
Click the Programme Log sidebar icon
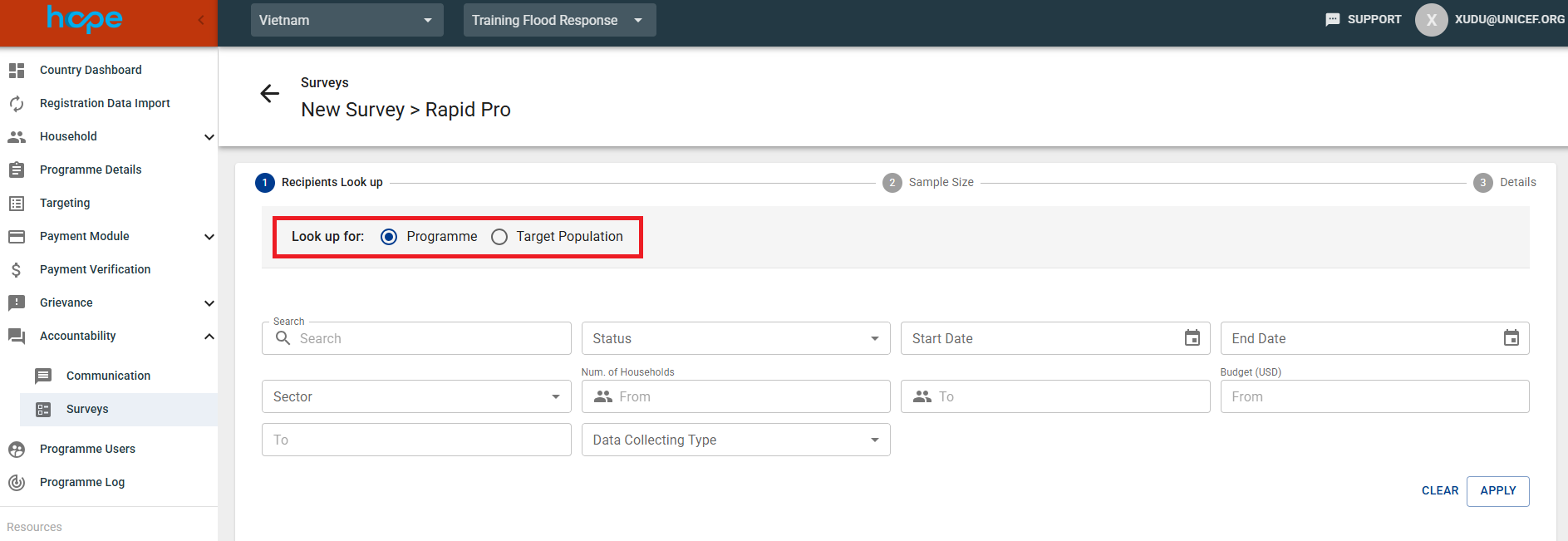tap(17, 483)
